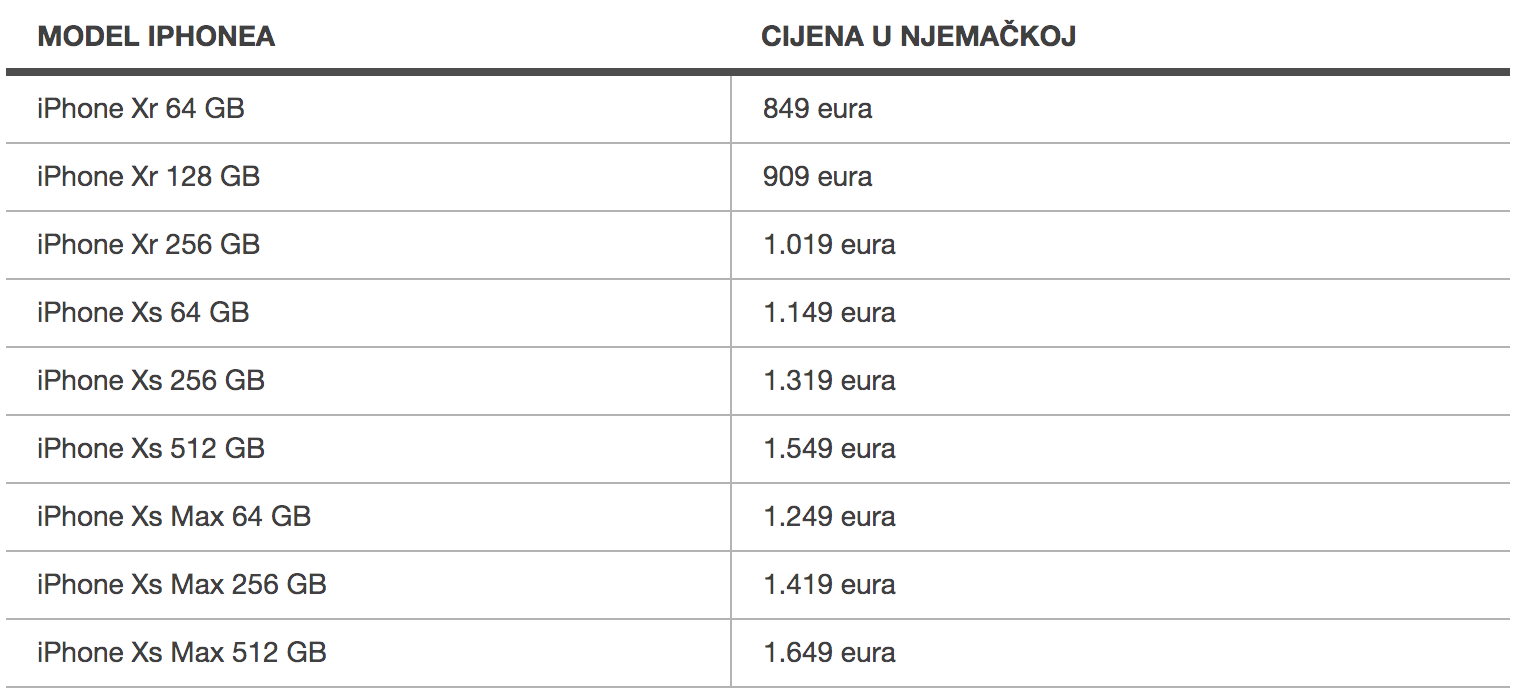Click the 1.249 eura price cell
Viewport: 1516px width, 700px height.
click(829, 516)
